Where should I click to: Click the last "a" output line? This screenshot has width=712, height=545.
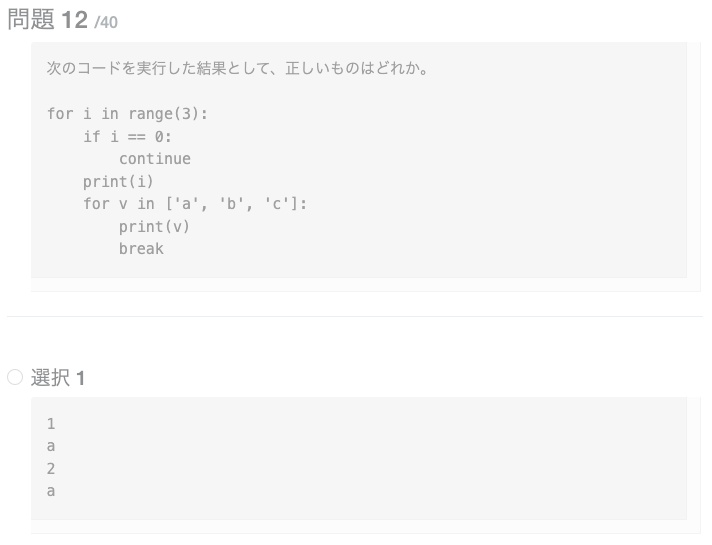click(51, 491)
